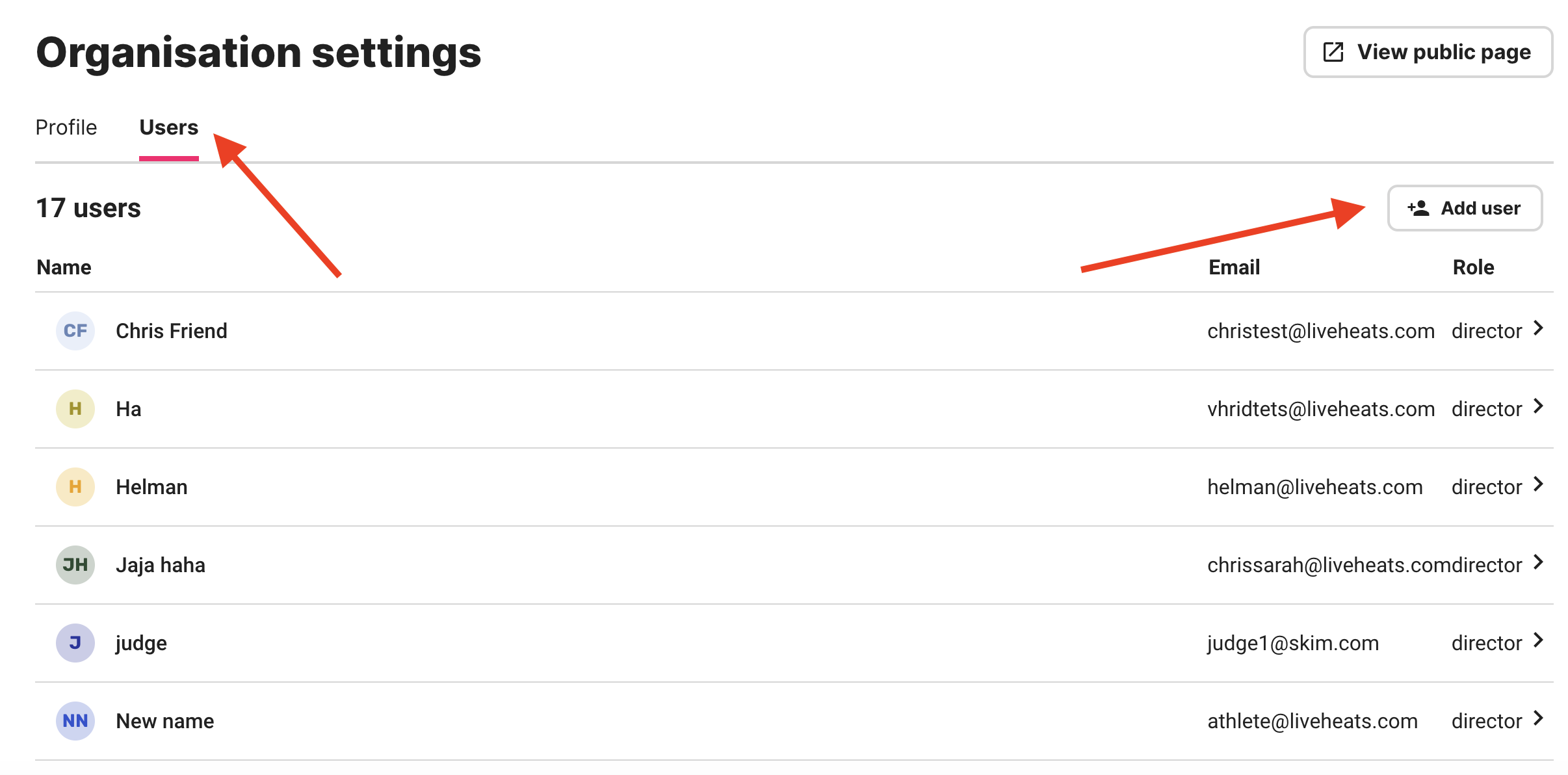This screenshot has height=775, width=1568.
Task: Open the Helman user name
Action: point(151,487)
